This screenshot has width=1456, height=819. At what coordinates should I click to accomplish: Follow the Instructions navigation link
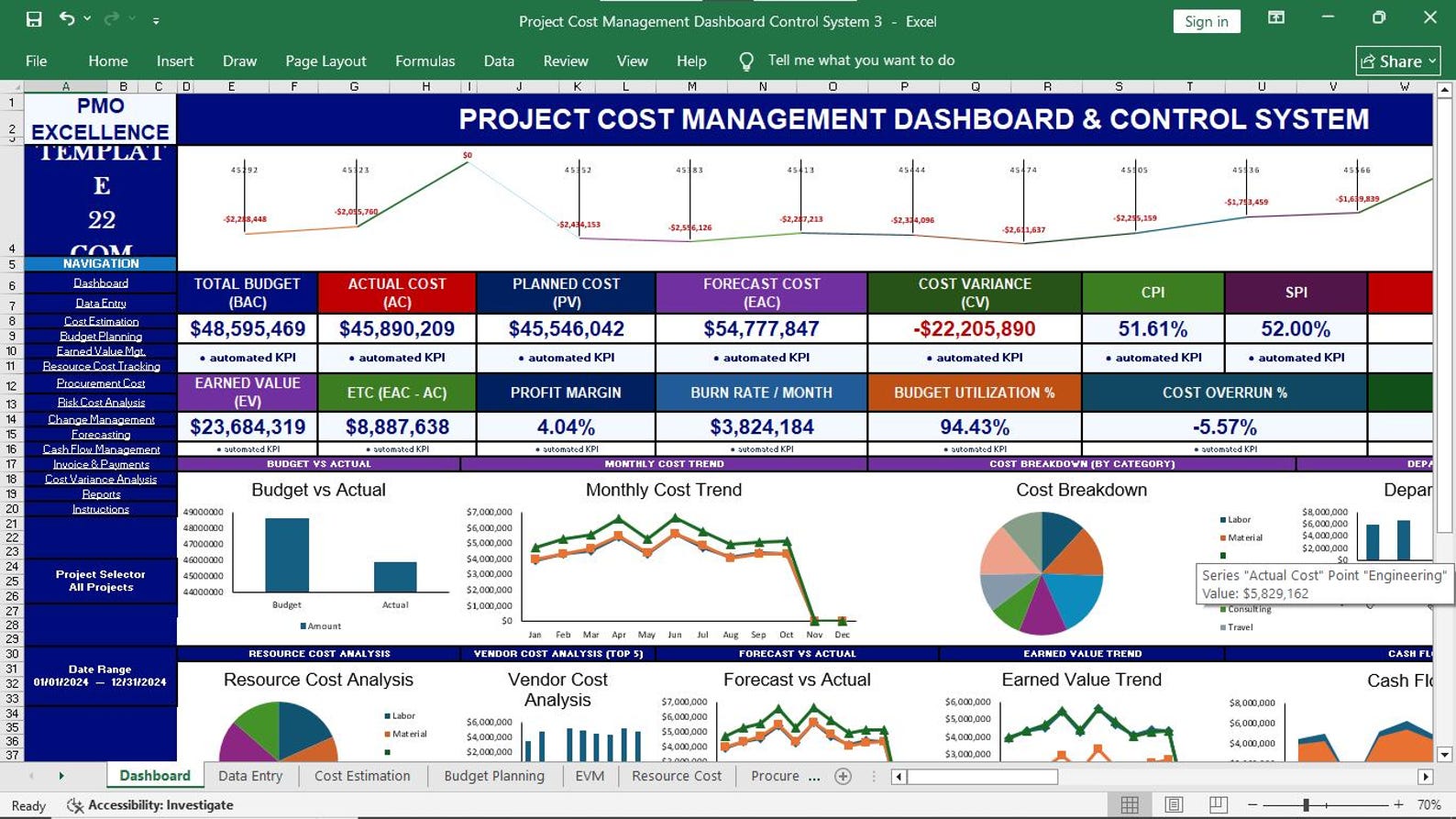101,508
